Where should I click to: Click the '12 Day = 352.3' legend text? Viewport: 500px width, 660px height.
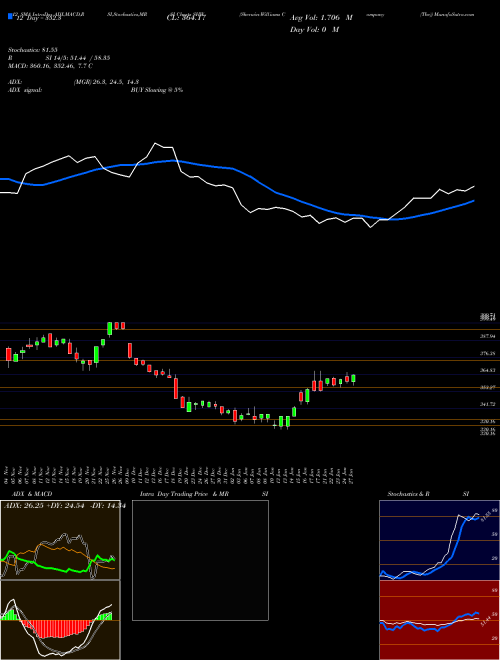(37, 18)
